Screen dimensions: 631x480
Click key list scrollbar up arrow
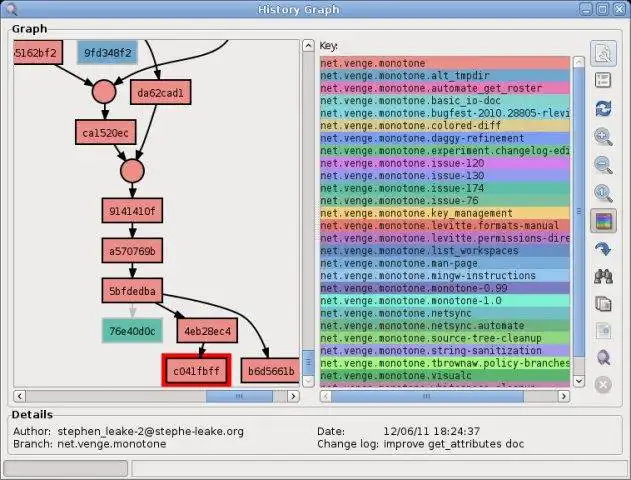tap(579, 62)
